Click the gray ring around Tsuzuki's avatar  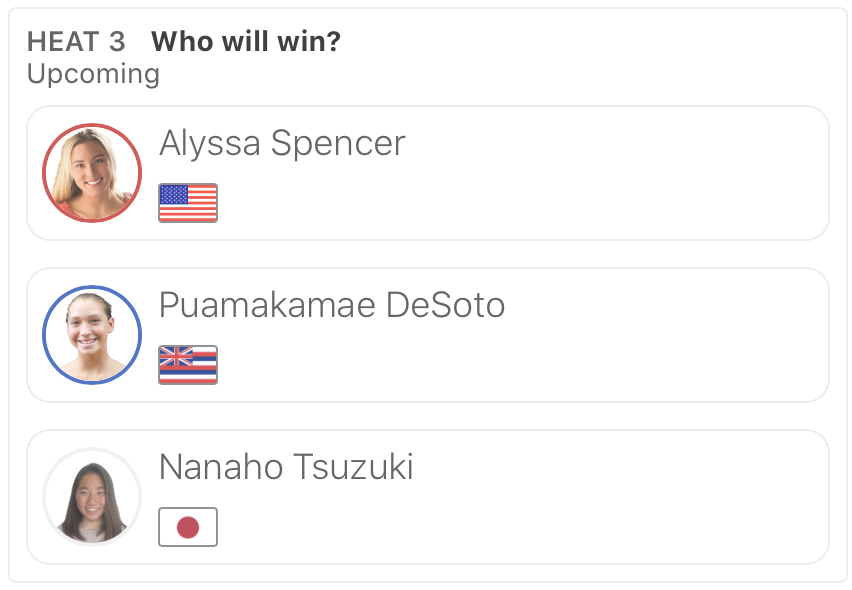[x=45, y=497]
